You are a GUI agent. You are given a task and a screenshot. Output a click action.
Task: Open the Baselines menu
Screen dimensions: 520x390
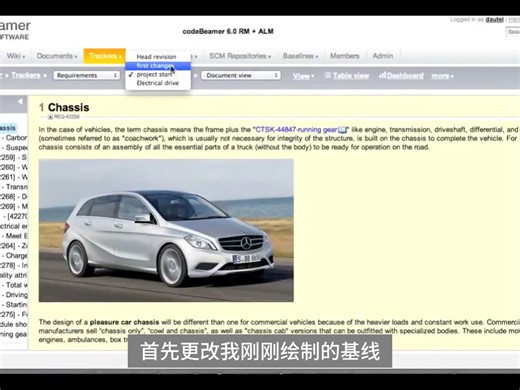300,56
